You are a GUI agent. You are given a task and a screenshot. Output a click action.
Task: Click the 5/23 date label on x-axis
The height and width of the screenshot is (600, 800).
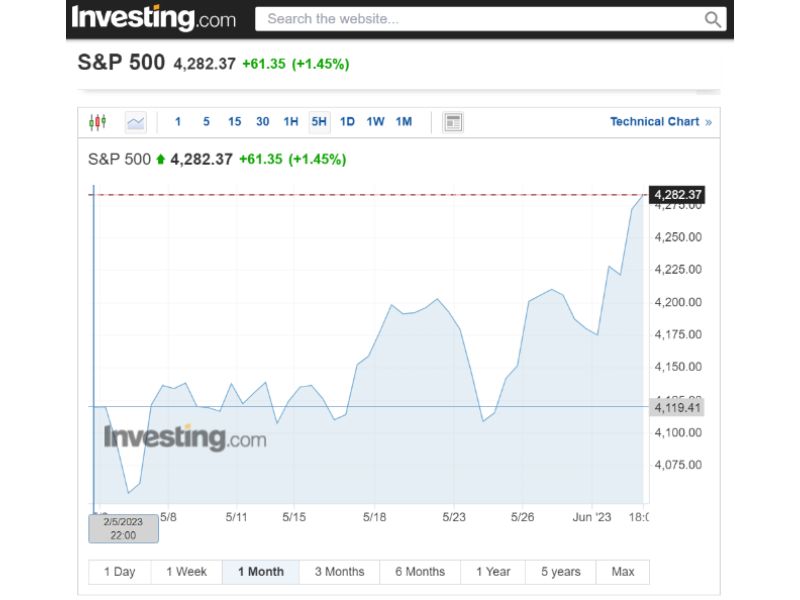[x=454, y=517]
